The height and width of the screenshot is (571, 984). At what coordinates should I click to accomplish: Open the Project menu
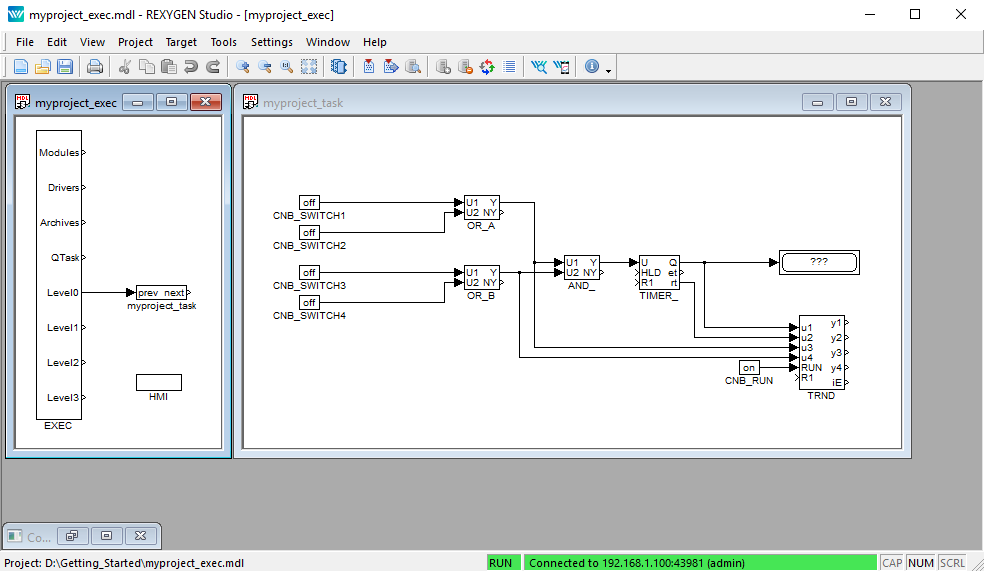tap(135, 42)
